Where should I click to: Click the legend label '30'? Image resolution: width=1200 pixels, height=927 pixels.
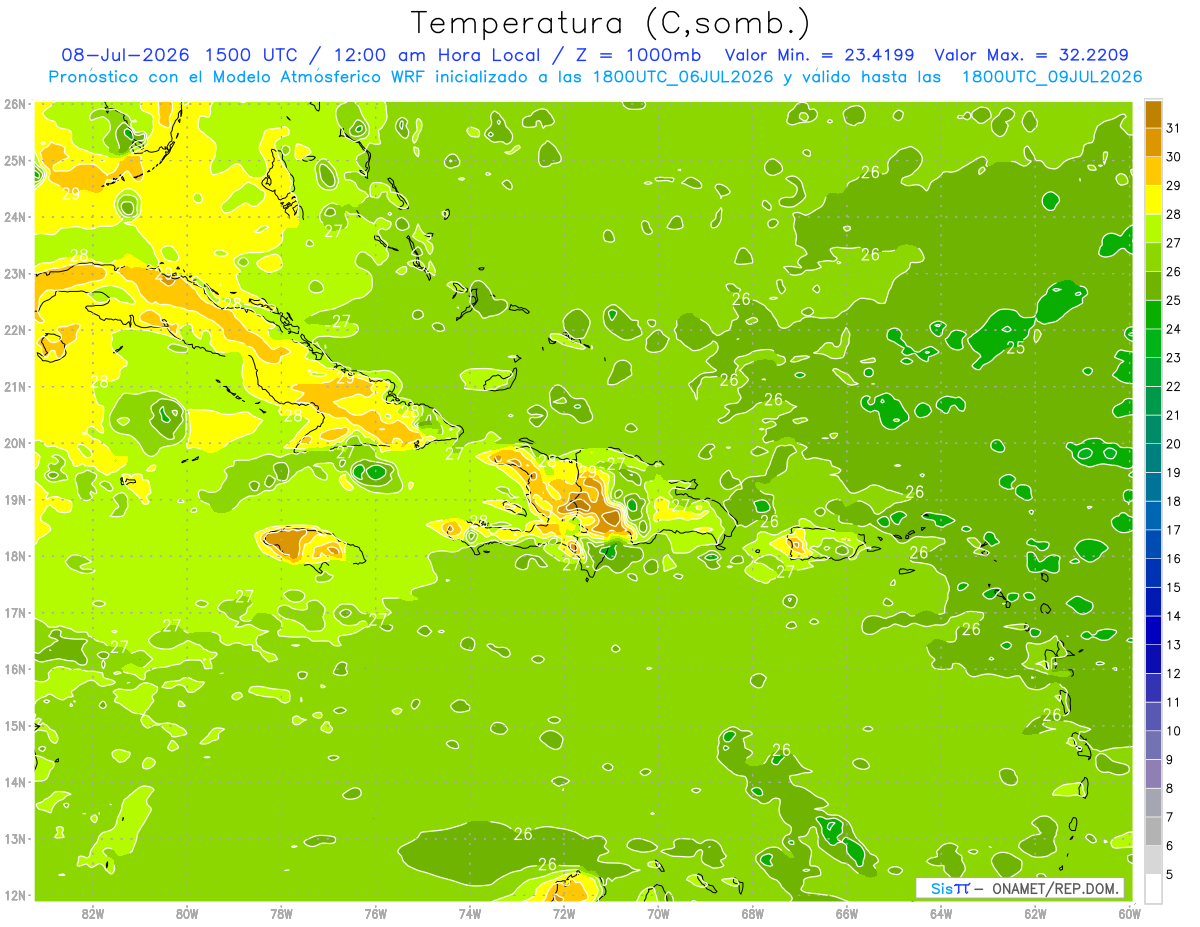click(1173, 157)
